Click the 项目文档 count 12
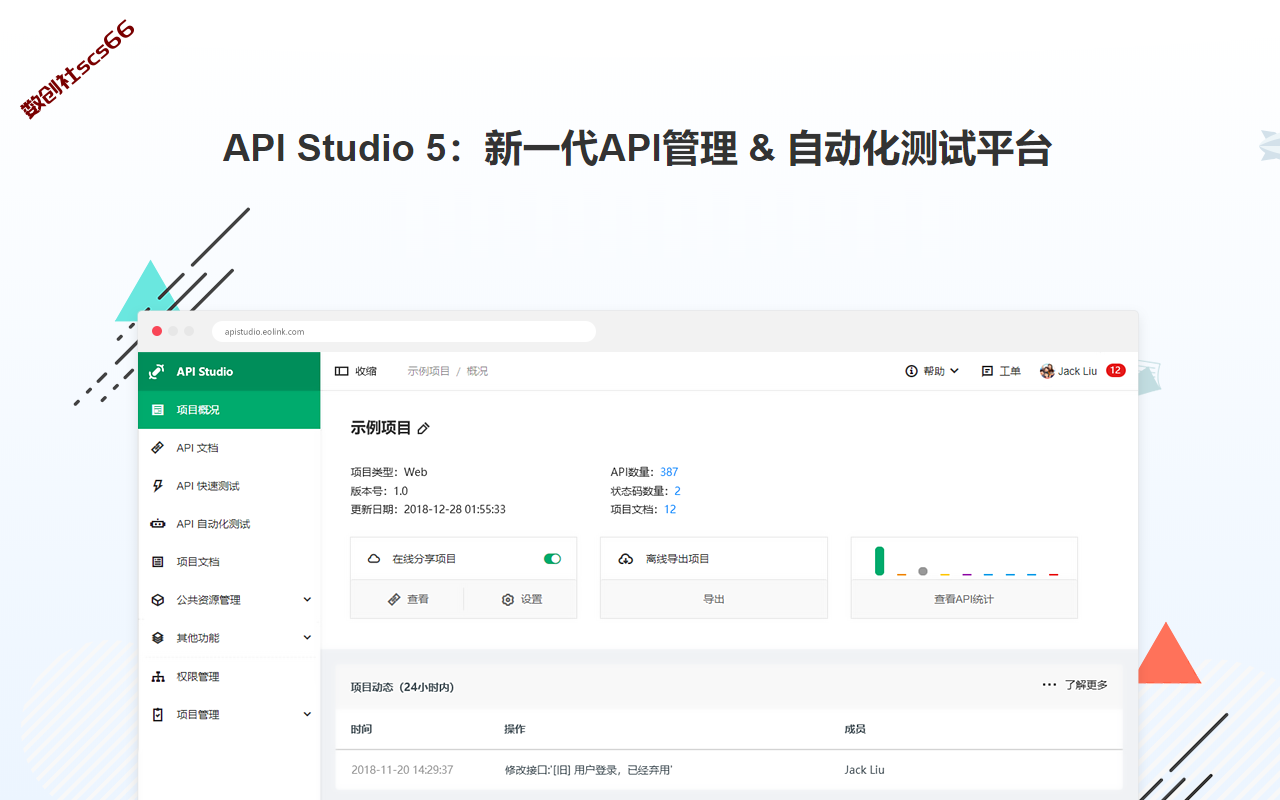Image resolution: width=1280 pixels, height=800 pixels. pos(670,509)
